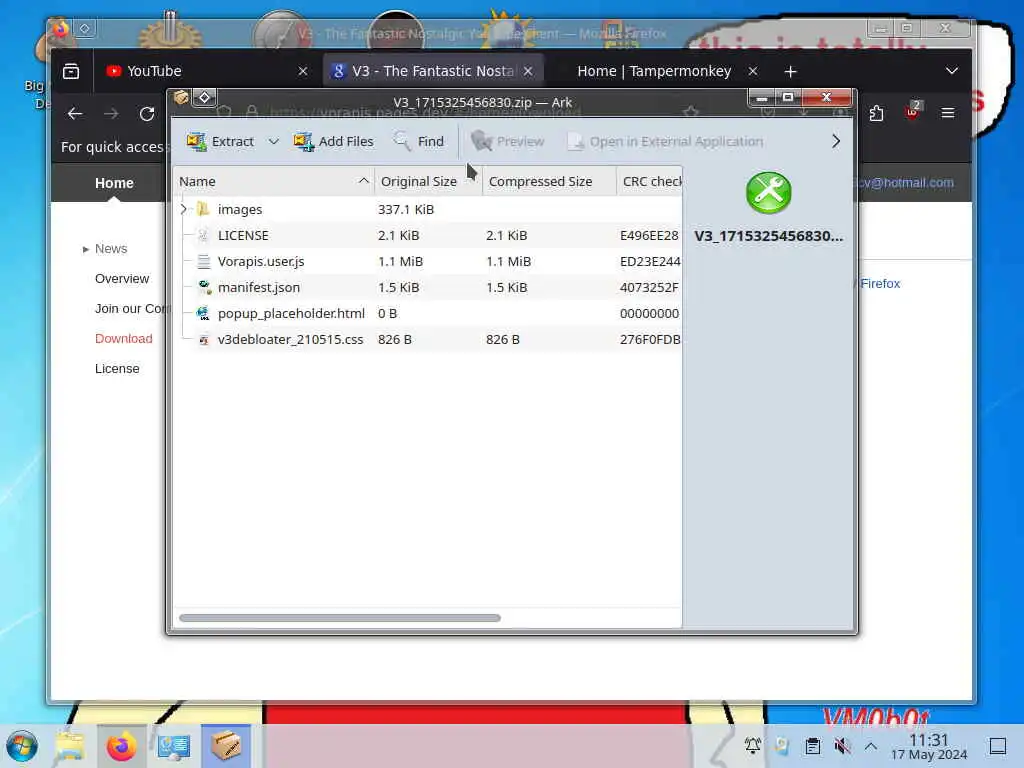Screen dimensions: 1024x768
Task: Select the images folder row
Action: click(x=428, y=209)
